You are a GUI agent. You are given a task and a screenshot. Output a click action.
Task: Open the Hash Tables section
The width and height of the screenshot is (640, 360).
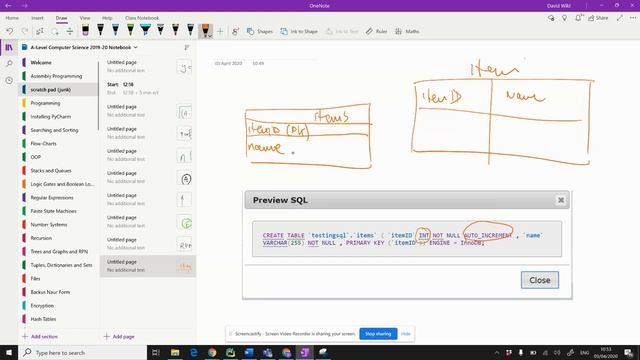[x=58, y=319]
